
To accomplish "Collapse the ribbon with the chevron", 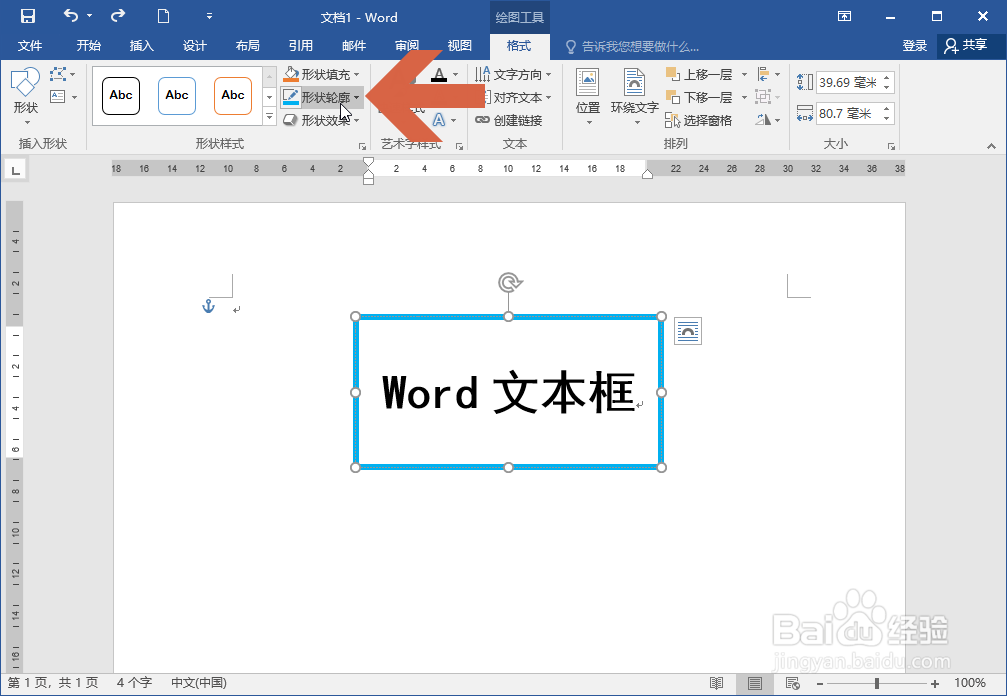I will click(992, 146).
